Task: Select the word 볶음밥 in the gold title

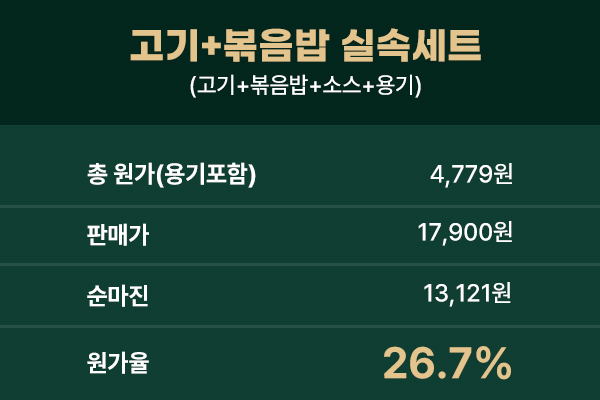Action: (276, 46)
